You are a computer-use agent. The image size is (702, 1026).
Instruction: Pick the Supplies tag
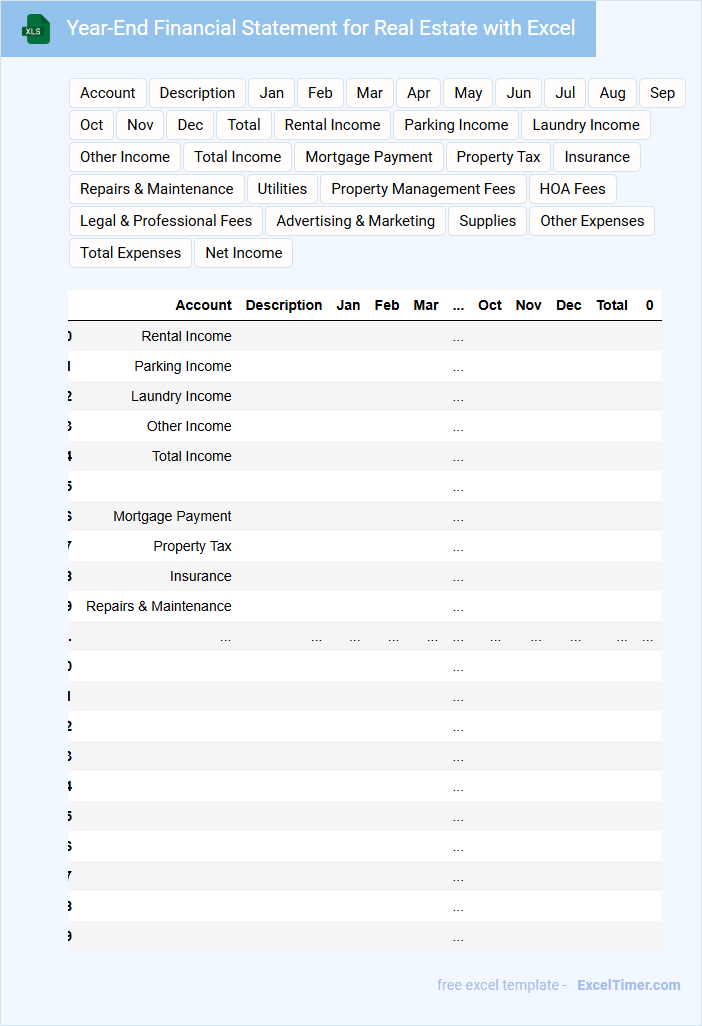pyautogui.click(x=487, y=221)
